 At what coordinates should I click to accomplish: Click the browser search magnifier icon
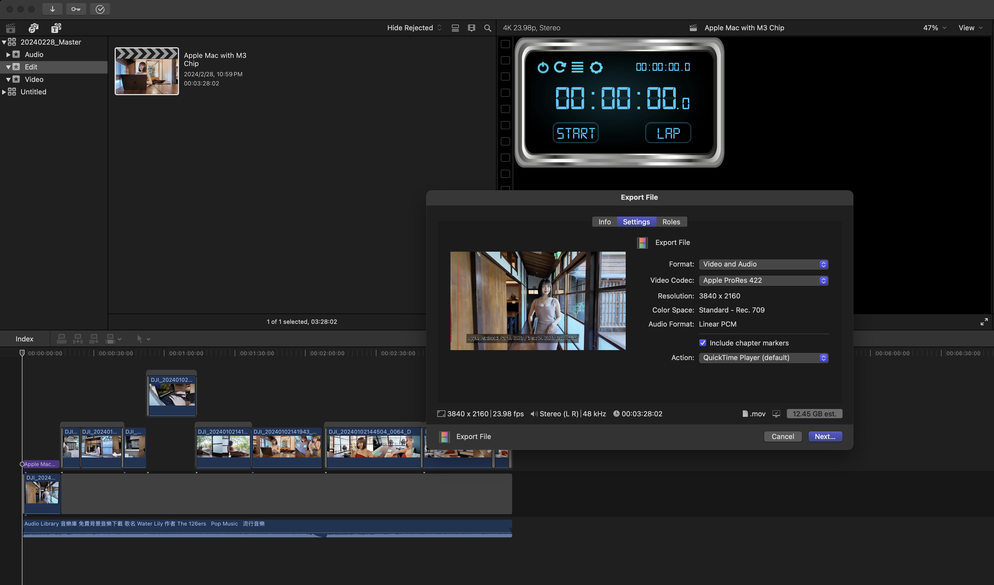click(x=487, y=28)
